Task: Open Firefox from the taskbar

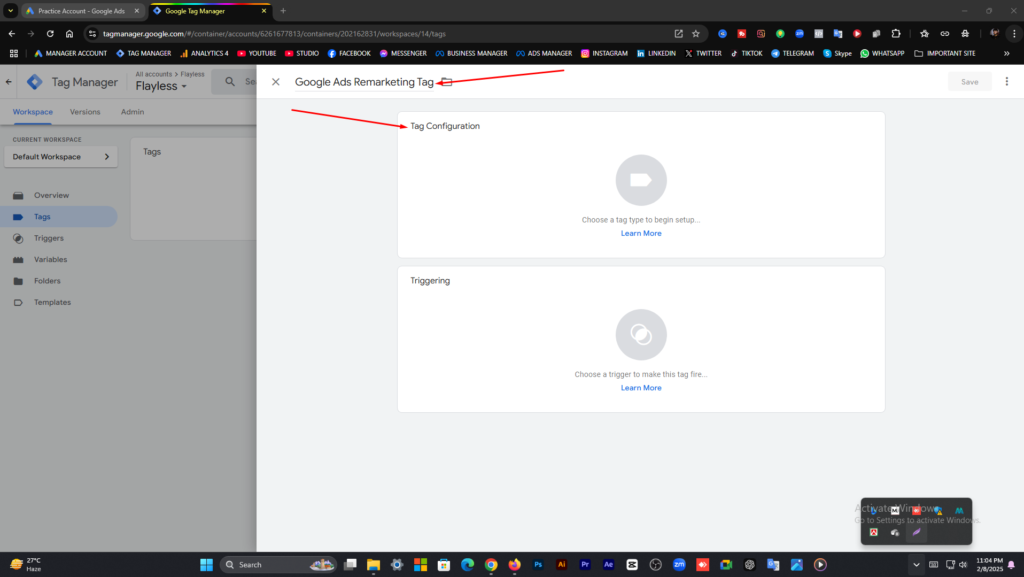Action: (x=515, y=565)
